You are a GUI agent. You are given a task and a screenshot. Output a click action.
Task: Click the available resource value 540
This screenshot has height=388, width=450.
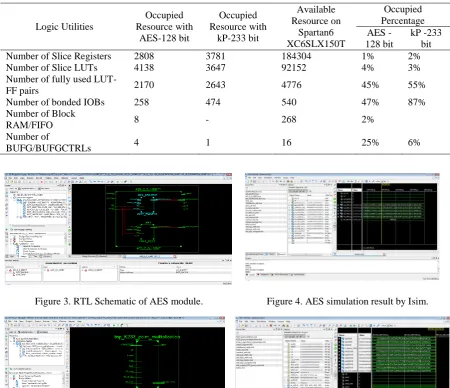(x=289, y=102)
